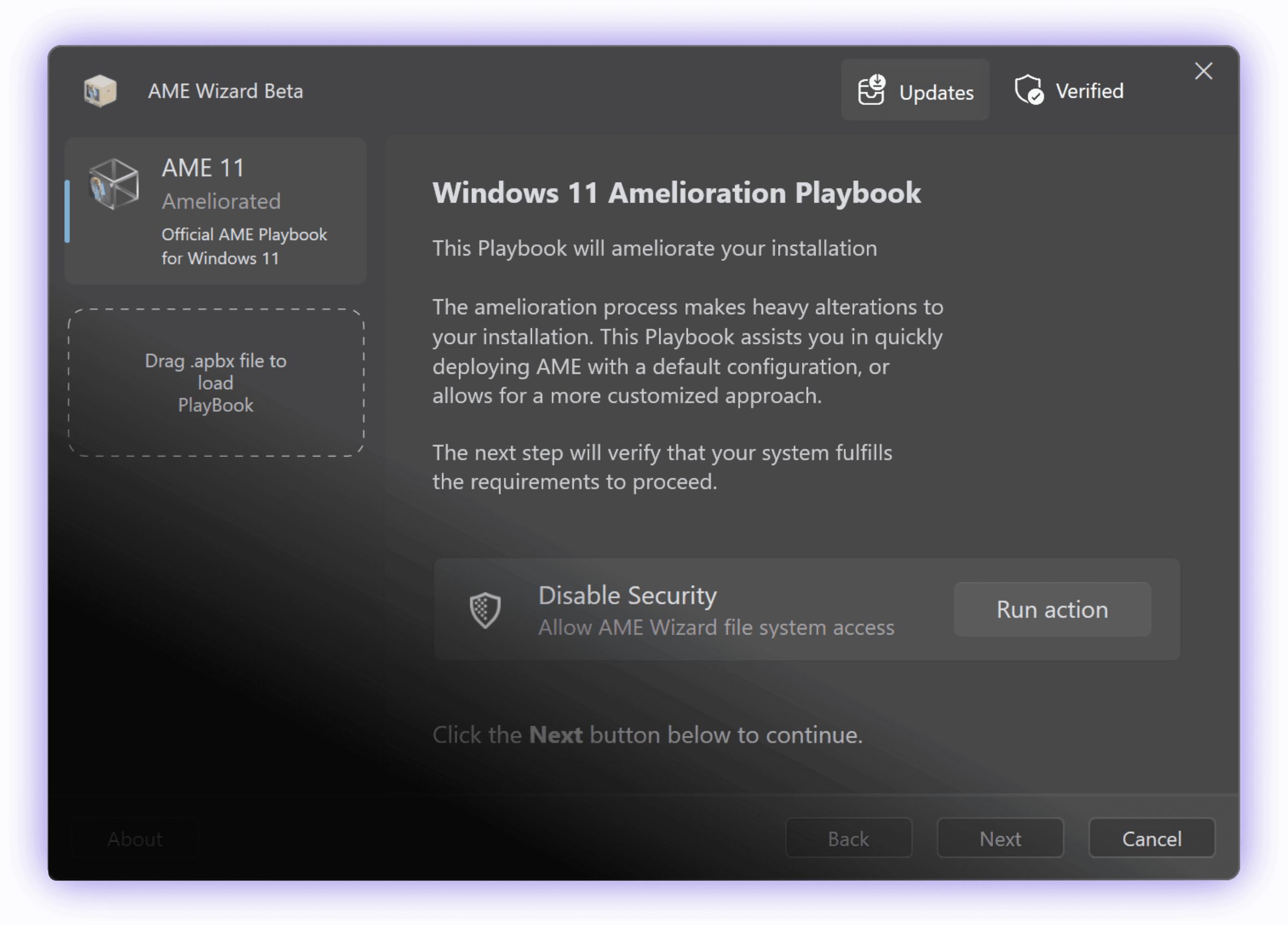The image size is (1288, 925).
Task: Click the Disable Security shield icon
Action: point(485,610)
